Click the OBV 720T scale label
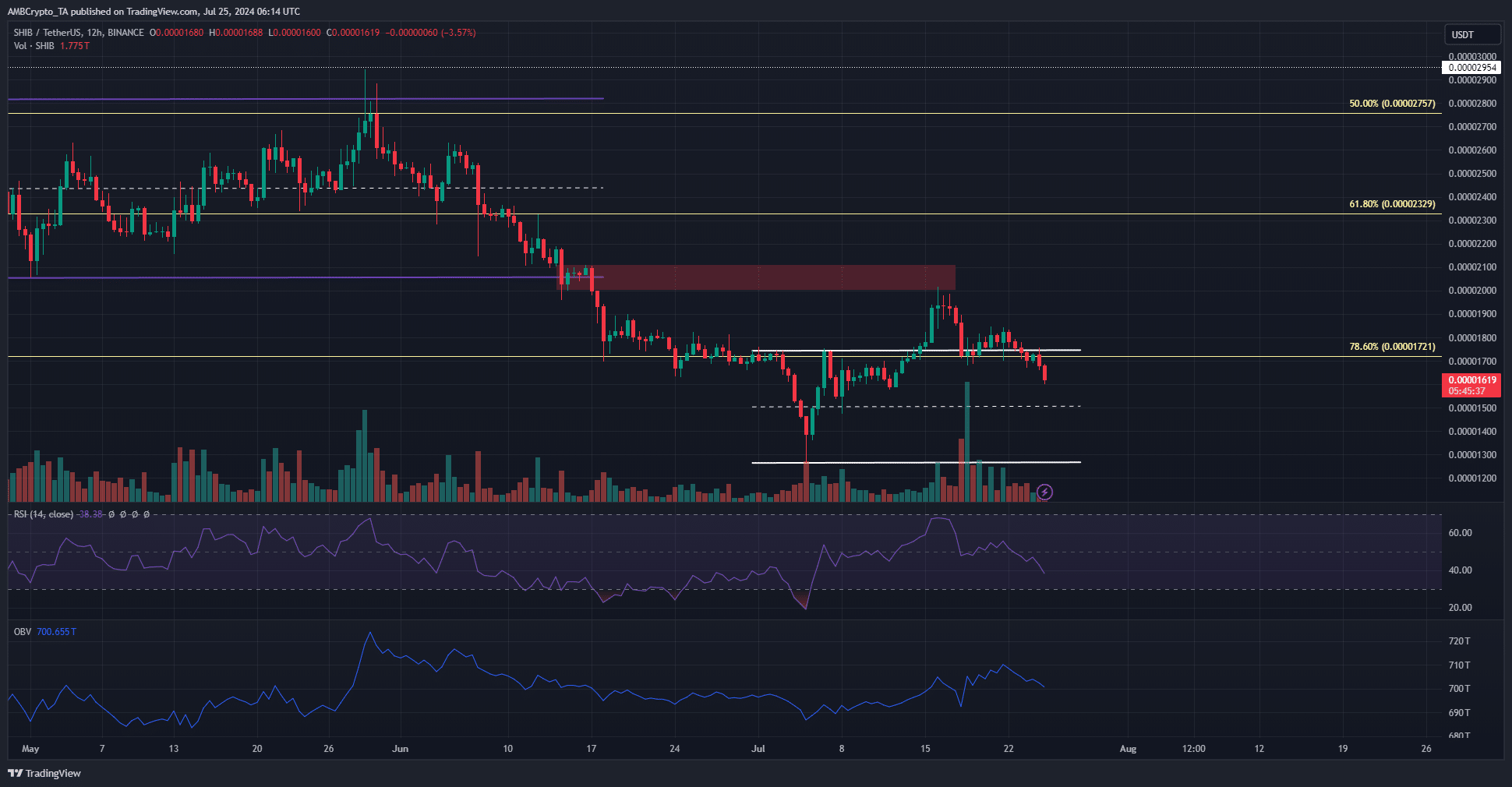The height and width of the screenshot is (787, 1512). [x=1459, y=641]
